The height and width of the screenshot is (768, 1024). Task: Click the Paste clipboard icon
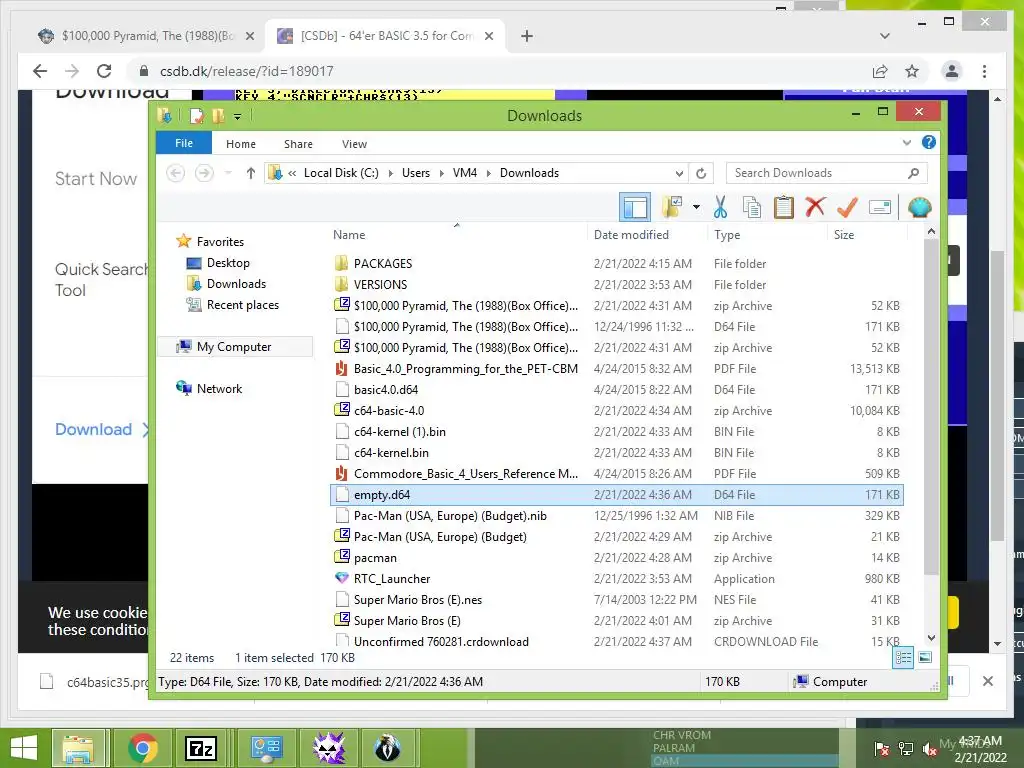click(x=784, y=208)
